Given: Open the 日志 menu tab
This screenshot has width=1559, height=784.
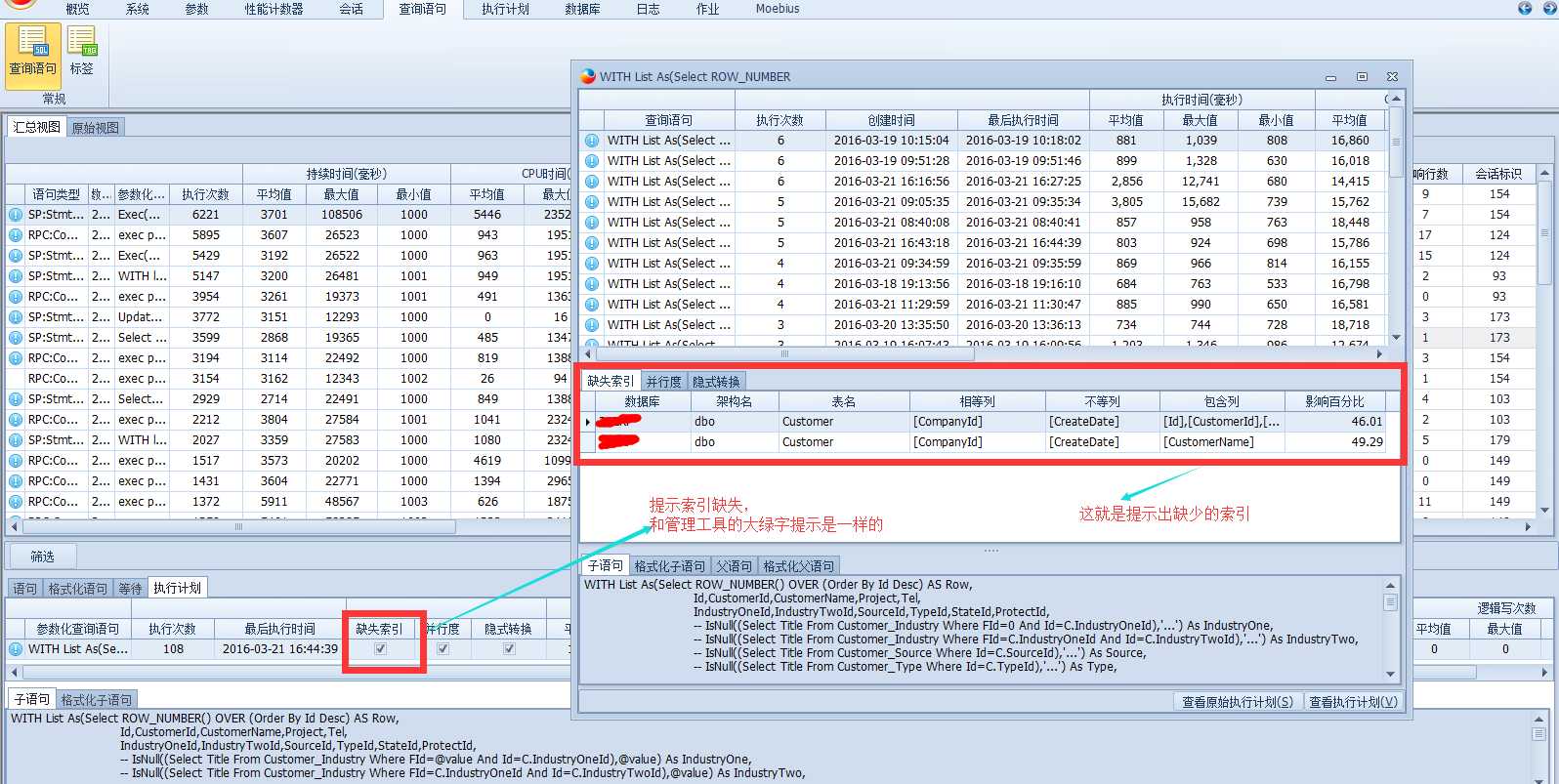Looking at the screenshot, I should click(x=648, y=9).
